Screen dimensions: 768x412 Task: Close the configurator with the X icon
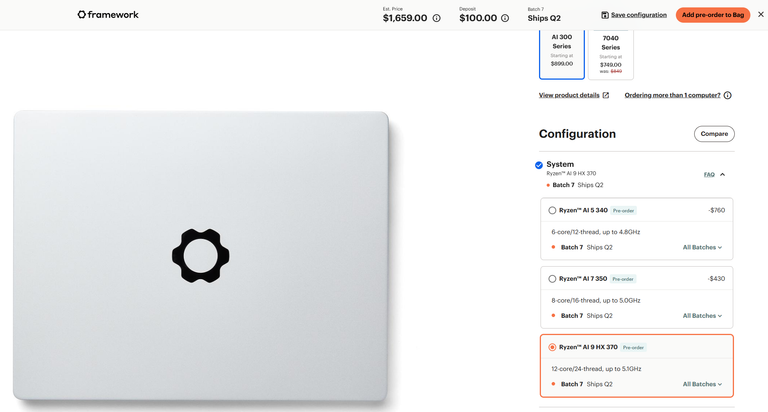761,15
